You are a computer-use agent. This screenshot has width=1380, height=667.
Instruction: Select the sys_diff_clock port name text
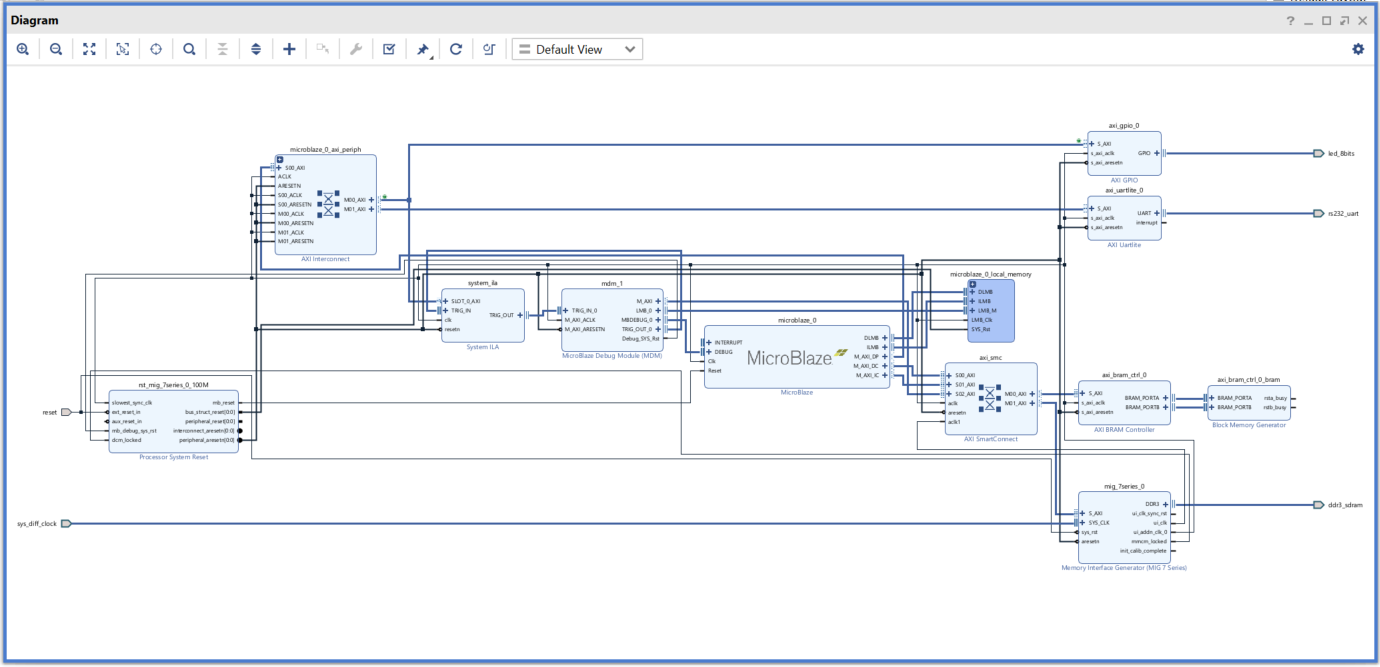pos(37,523)
